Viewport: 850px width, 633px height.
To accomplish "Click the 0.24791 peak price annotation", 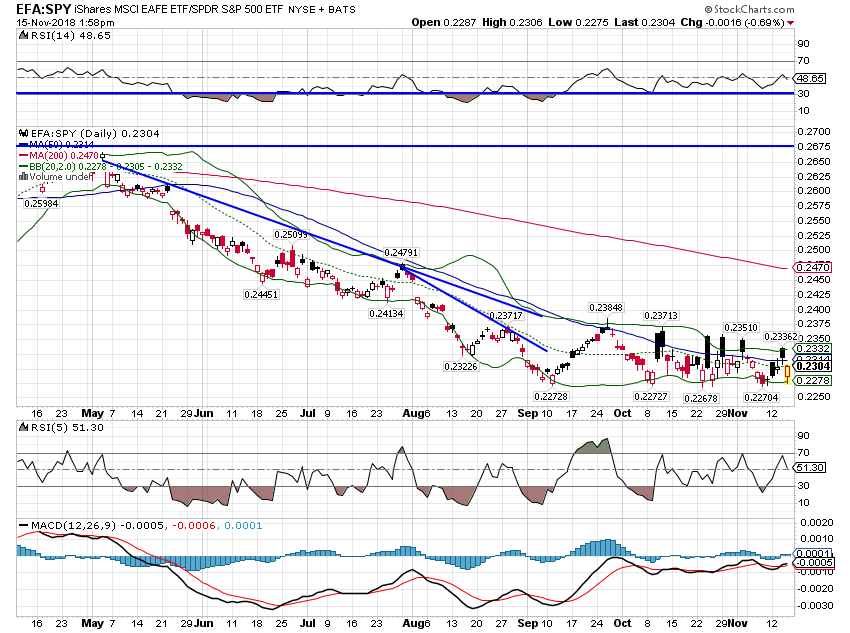I will [x=401, y=253].
